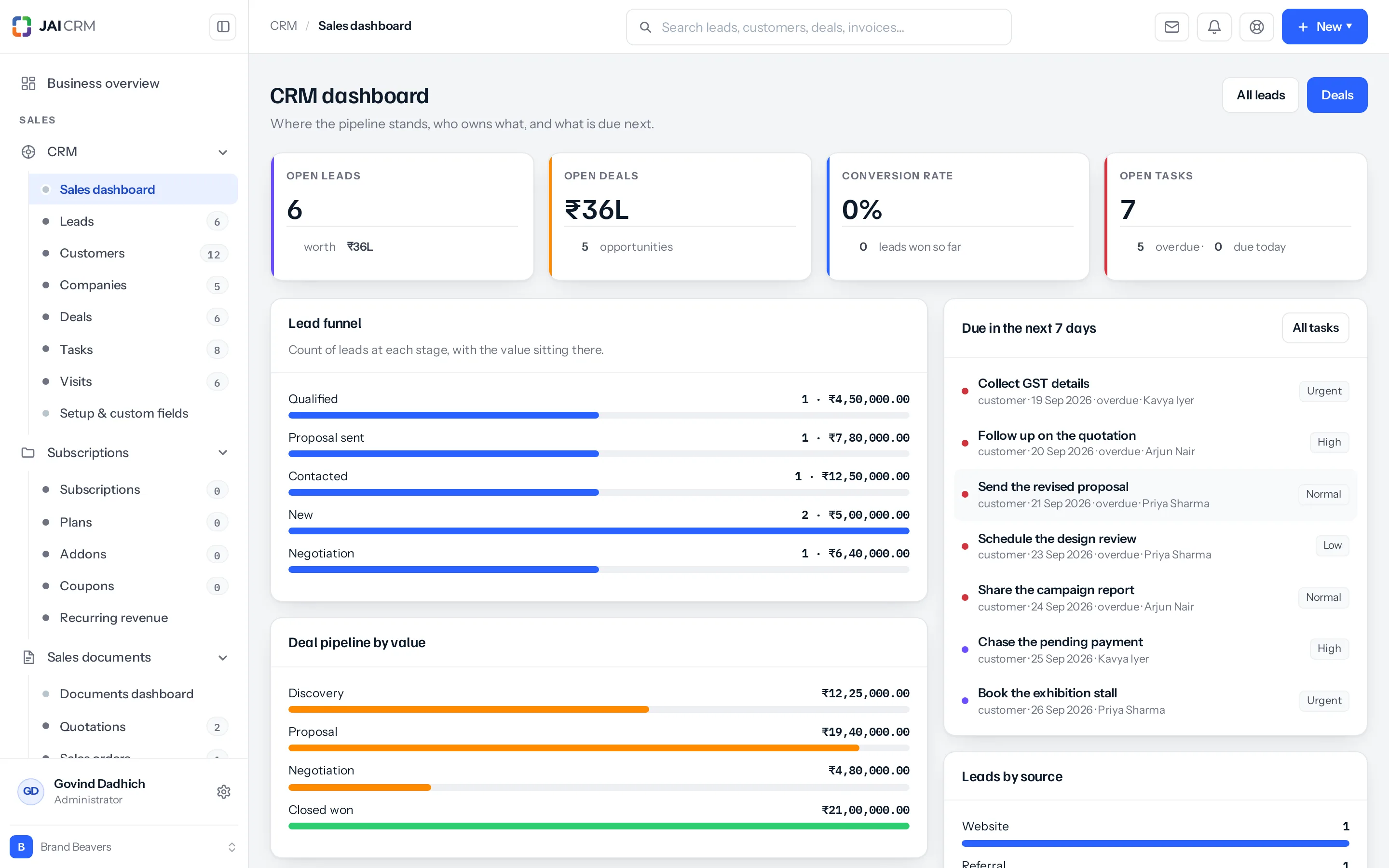This screenshot has height=868, width=1389.
Task: Open Chase the pending payment task
Action: coord(1155,649)
